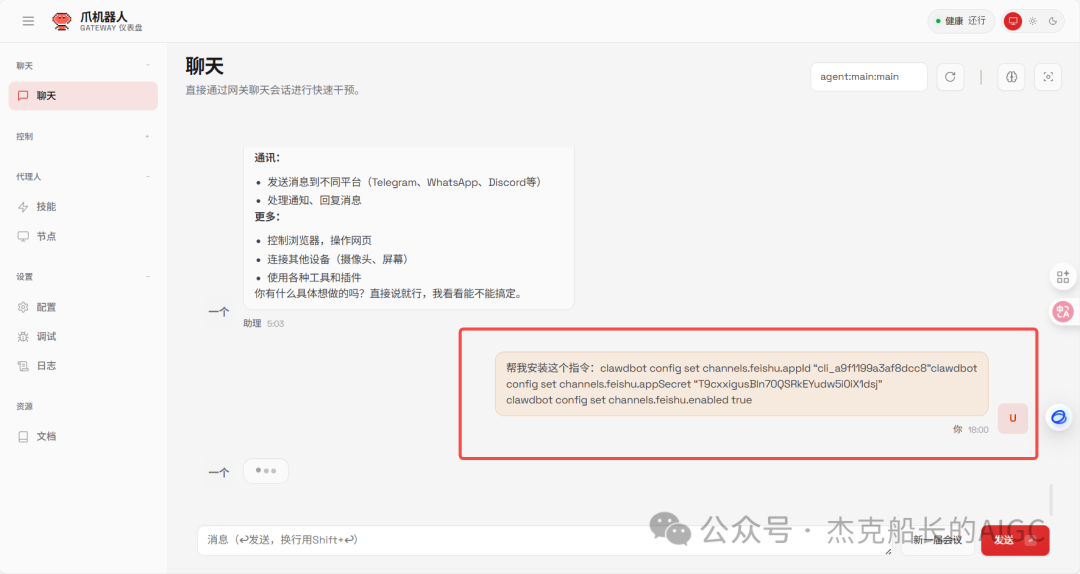This screenshot has height=574, width=1080.
Task: Click the text 处理通知、回复消息
Action: pyautogui.click(x=314, y=201)
